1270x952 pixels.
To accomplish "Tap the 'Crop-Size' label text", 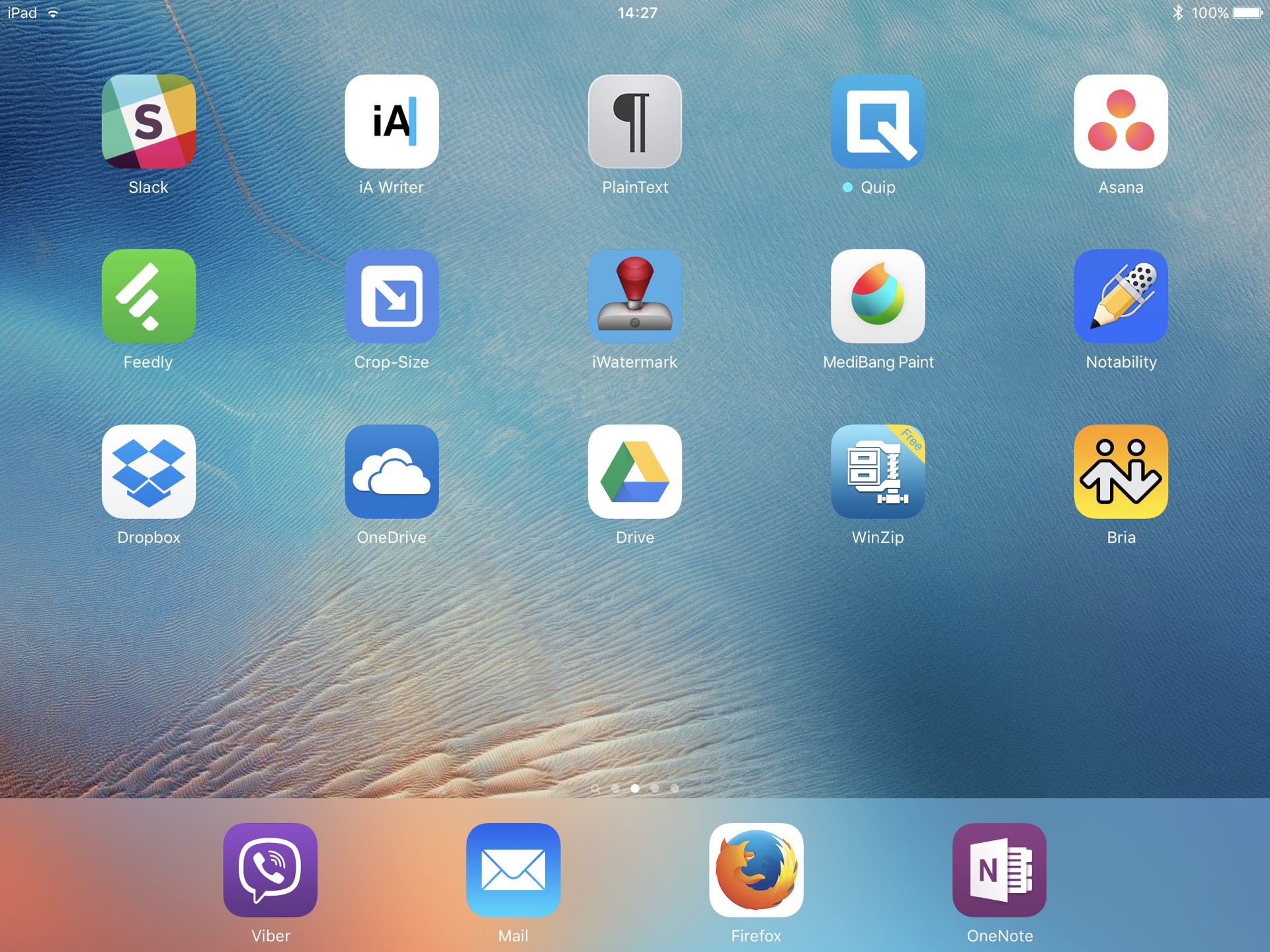I will 392,362.
